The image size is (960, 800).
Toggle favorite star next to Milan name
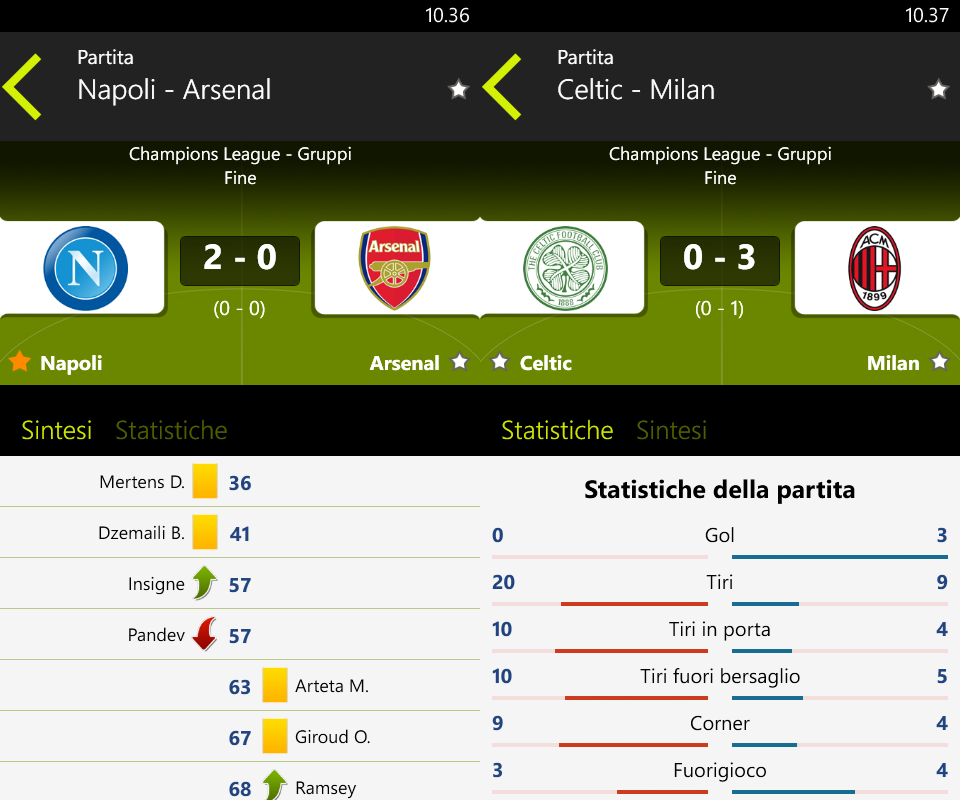click(x=940, y=362)
